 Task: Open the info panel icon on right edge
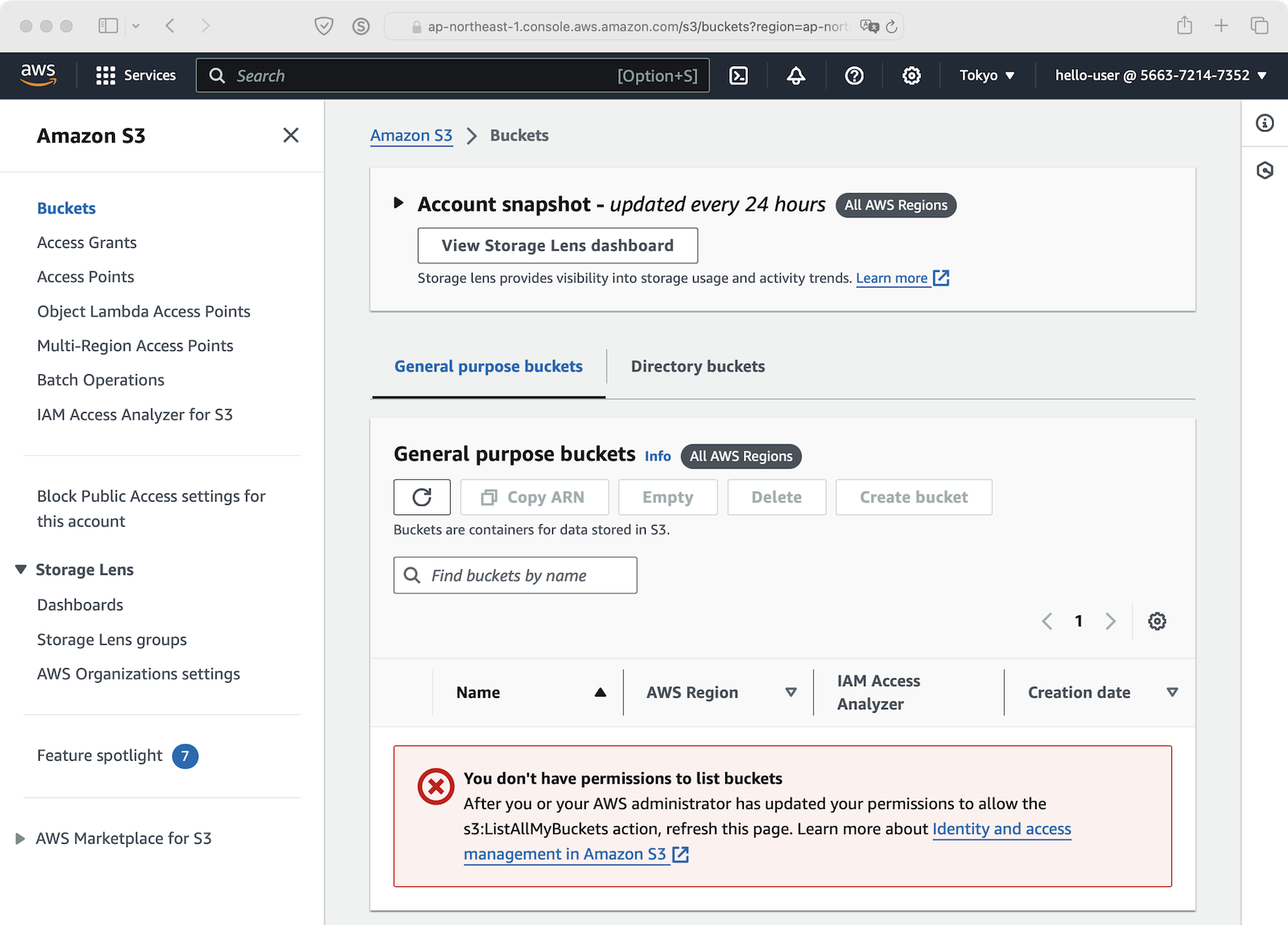pyautogui.click(x=1265, y=123)
